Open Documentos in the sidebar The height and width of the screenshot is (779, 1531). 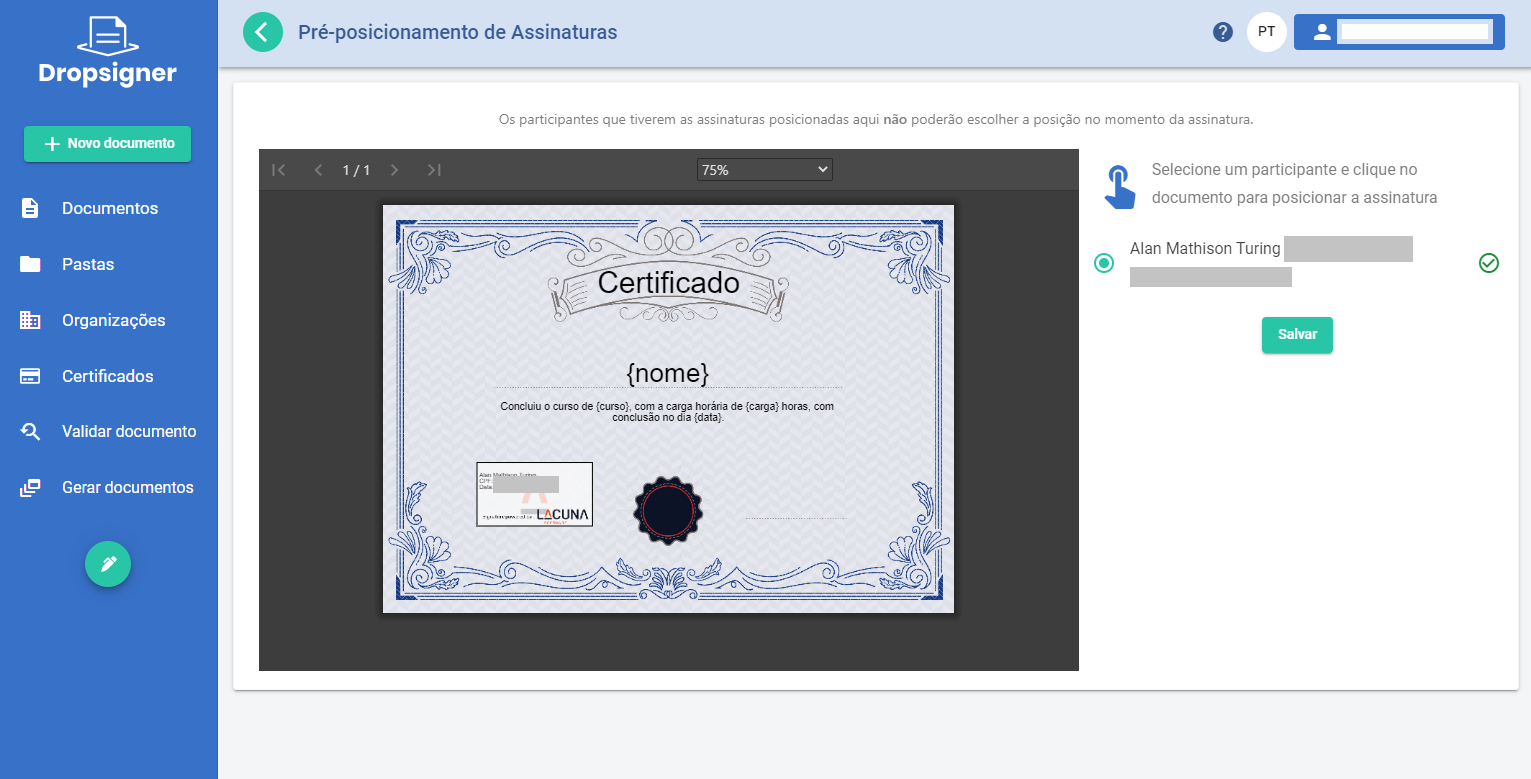(108, 208)
